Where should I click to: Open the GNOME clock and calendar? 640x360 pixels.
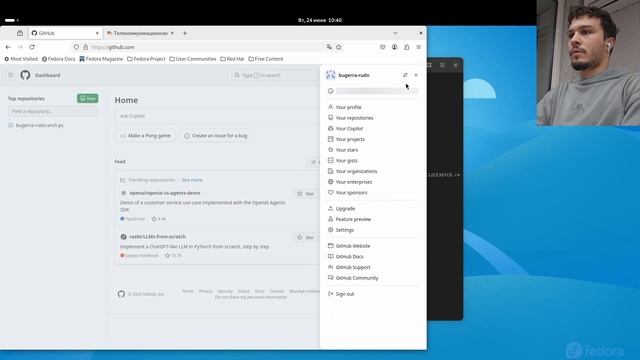(320, 20)
